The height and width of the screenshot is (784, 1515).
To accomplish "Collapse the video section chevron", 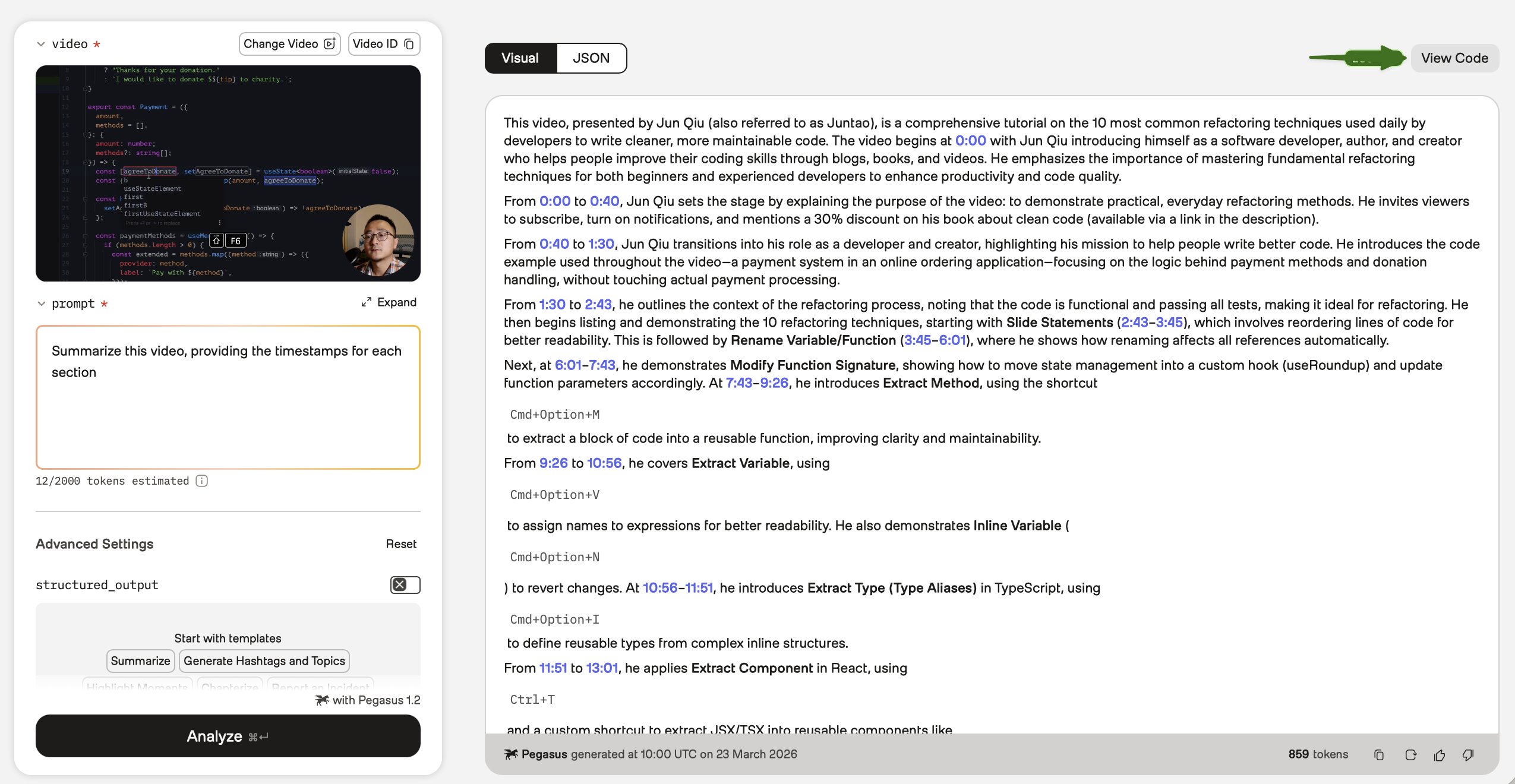I will (41, 44).
